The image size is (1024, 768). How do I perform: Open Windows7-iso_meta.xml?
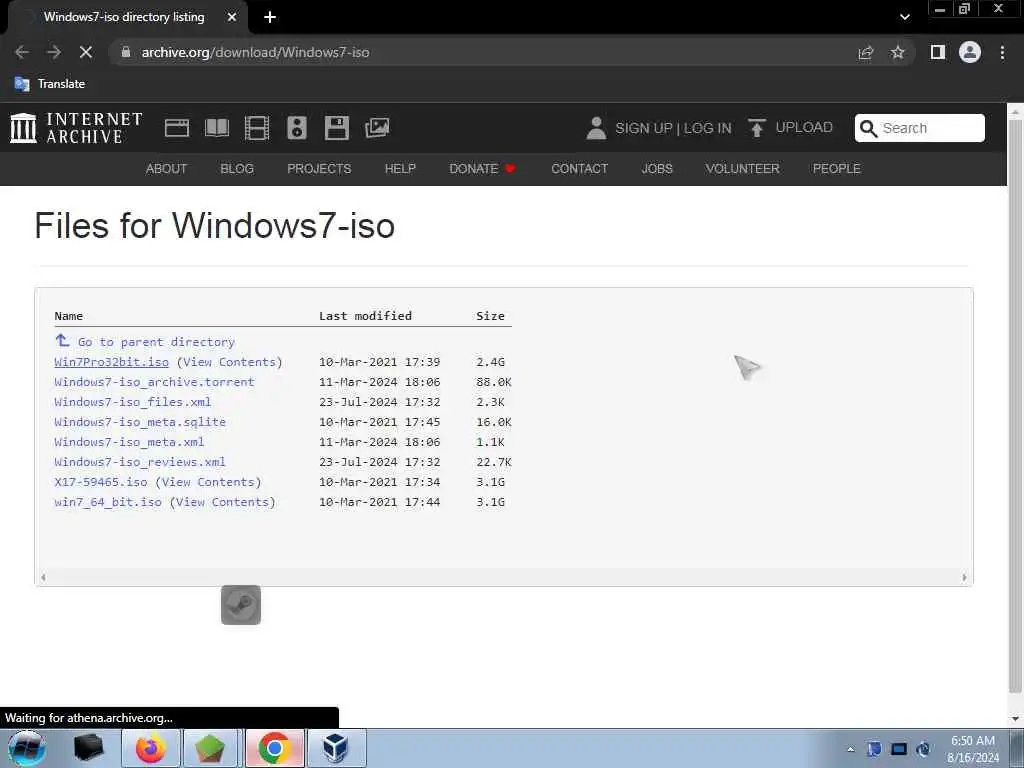click(129, 442)
